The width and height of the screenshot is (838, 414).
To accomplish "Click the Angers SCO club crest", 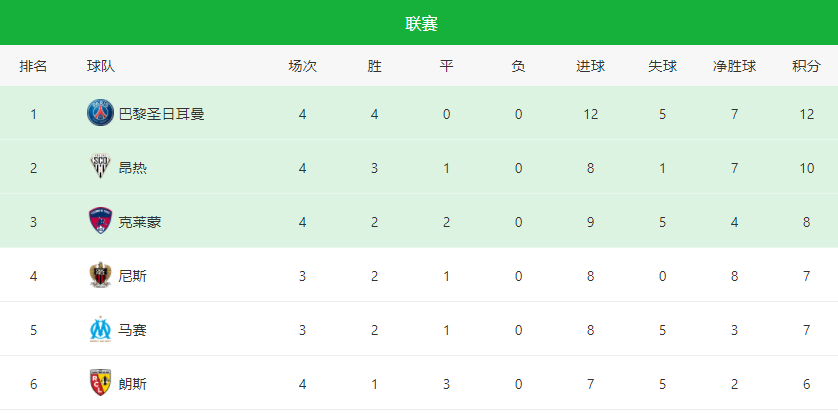I will click(100, 167).
